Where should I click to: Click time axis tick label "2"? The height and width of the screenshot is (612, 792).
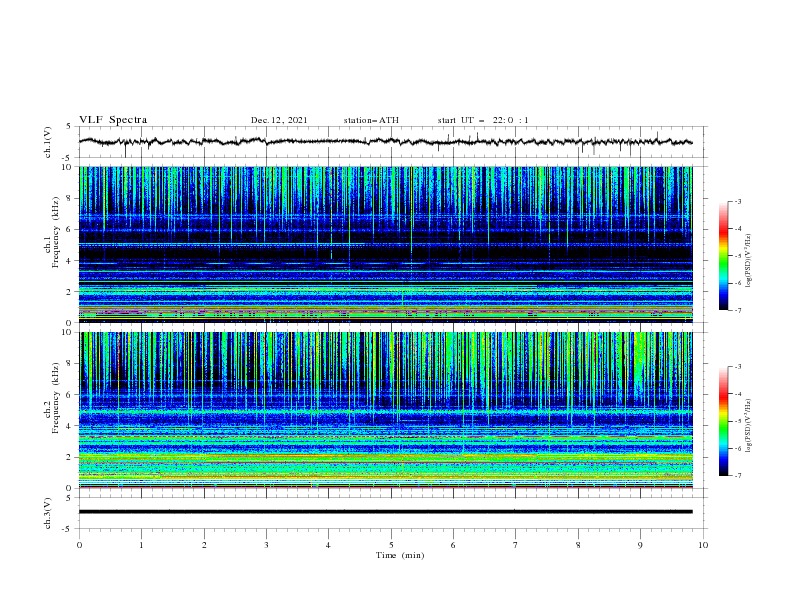coord(204,545)
